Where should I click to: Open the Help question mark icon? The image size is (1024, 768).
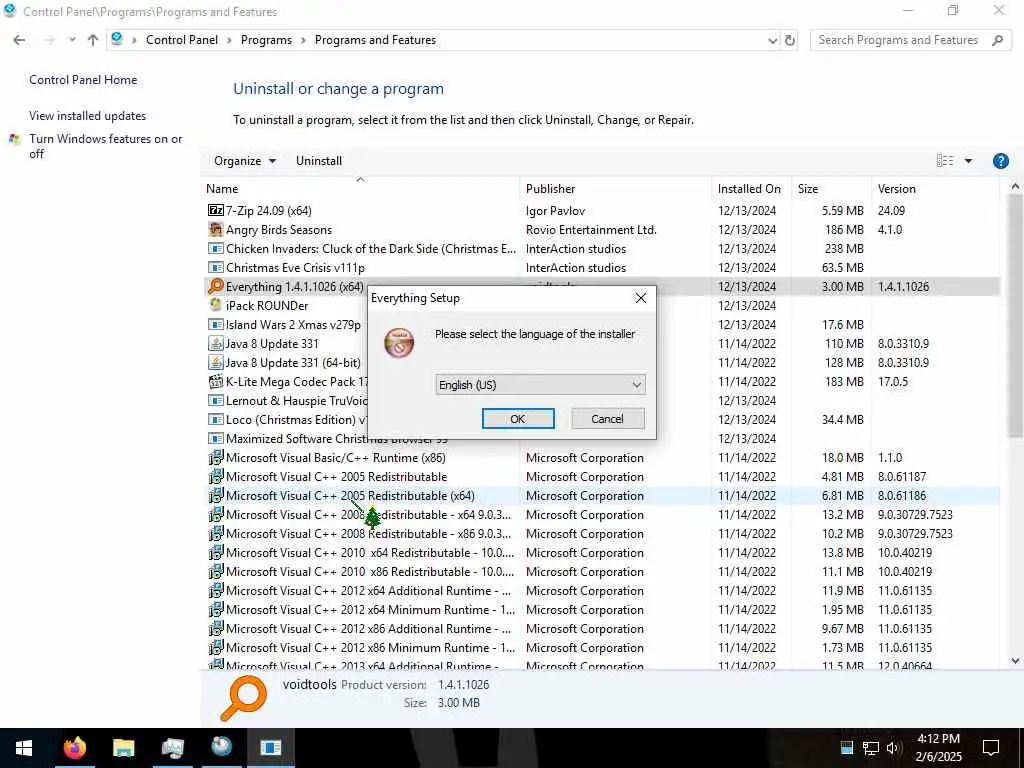tap(1000, 161)
